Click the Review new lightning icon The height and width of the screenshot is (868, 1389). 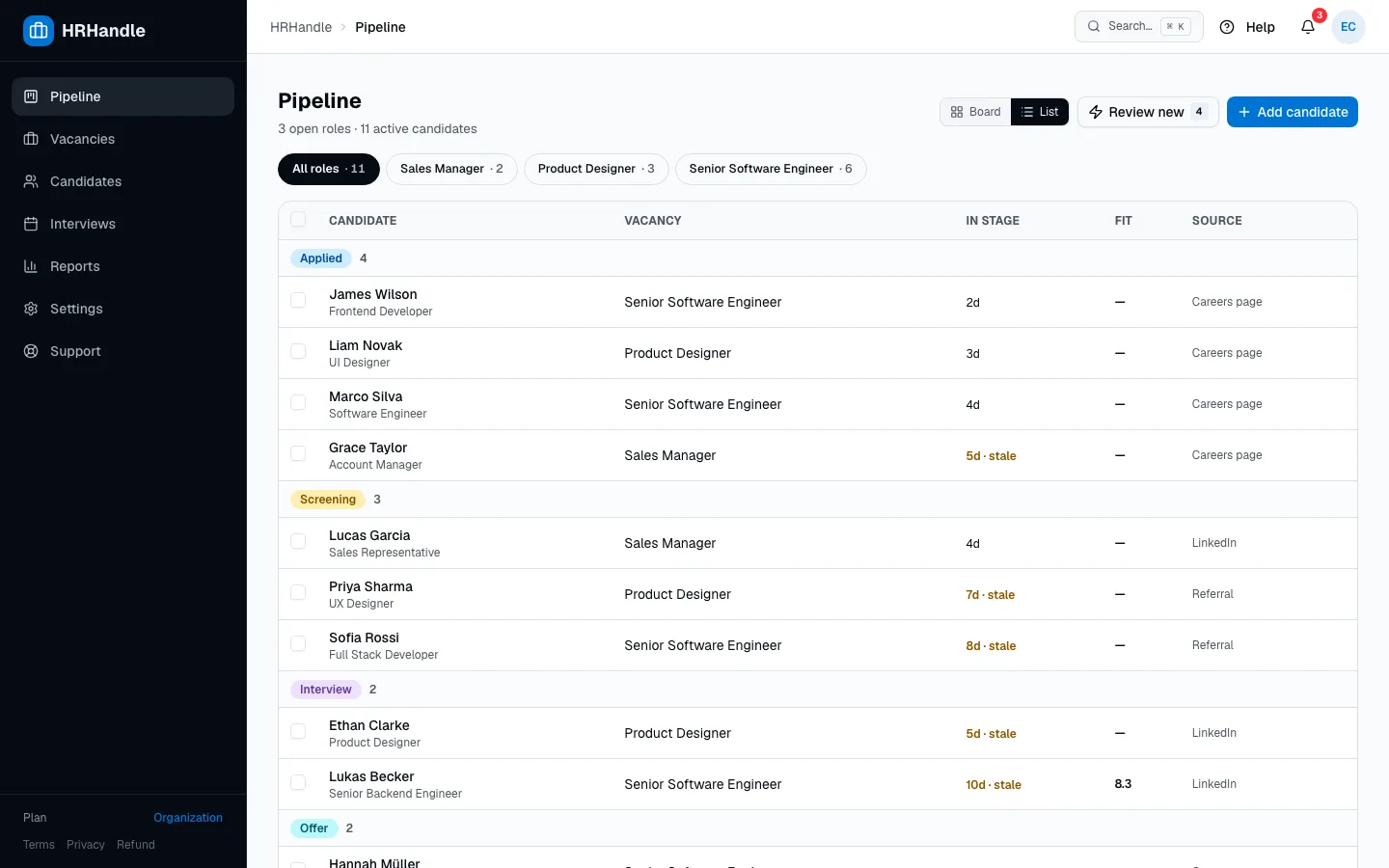tap(1096, 112)
